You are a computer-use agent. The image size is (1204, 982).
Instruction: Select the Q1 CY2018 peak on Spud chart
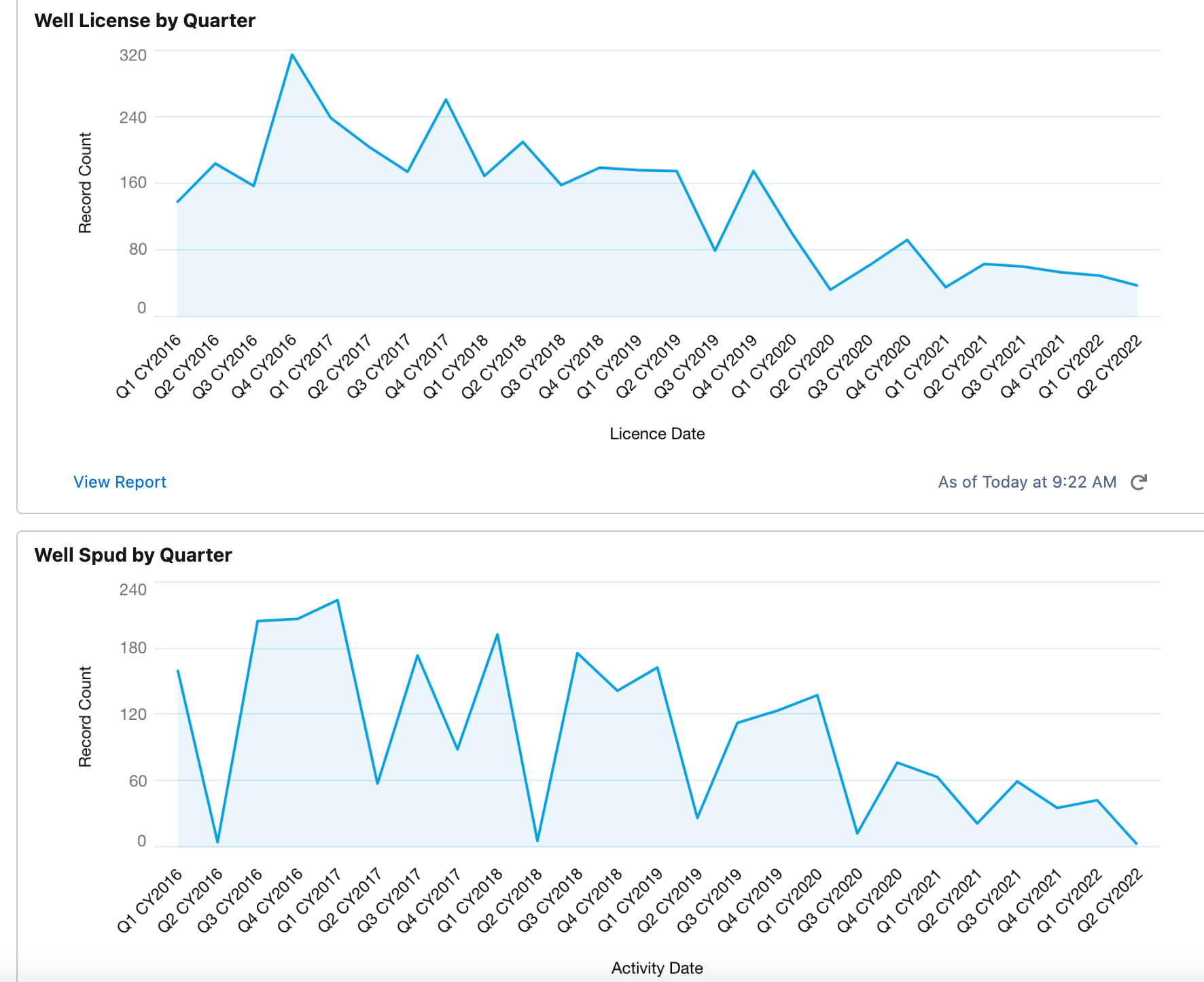click(x=497, y=634)
